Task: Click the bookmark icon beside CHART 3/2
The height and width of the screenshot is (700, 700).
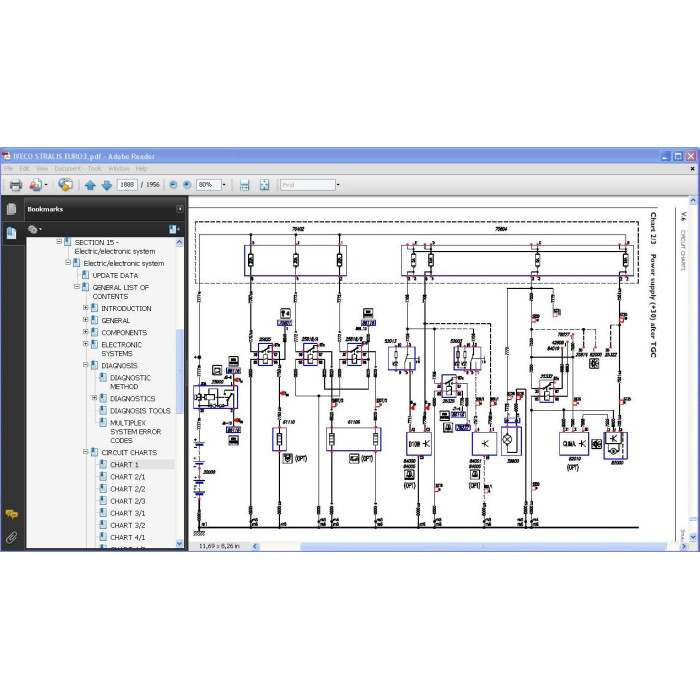Action: [x=103, y=525]
